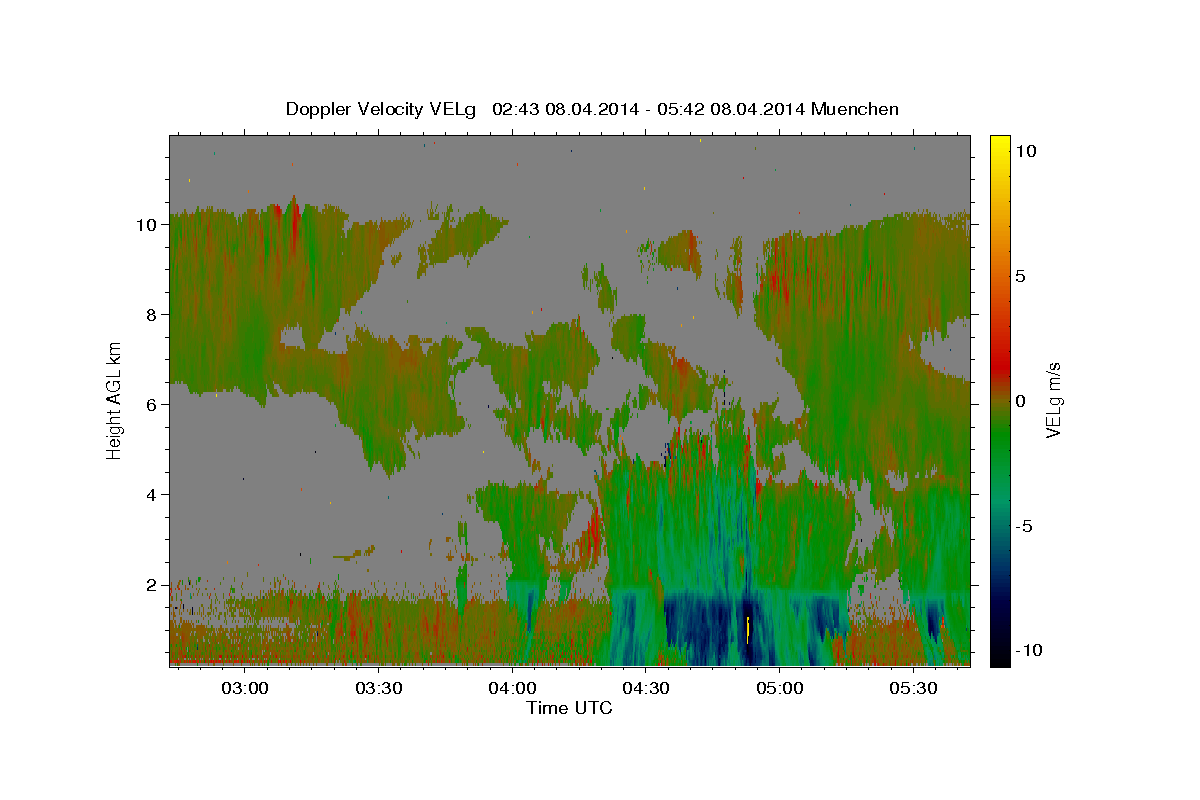
Task: Click the 'Time UTC' axis title
Action: pos(569,708)
